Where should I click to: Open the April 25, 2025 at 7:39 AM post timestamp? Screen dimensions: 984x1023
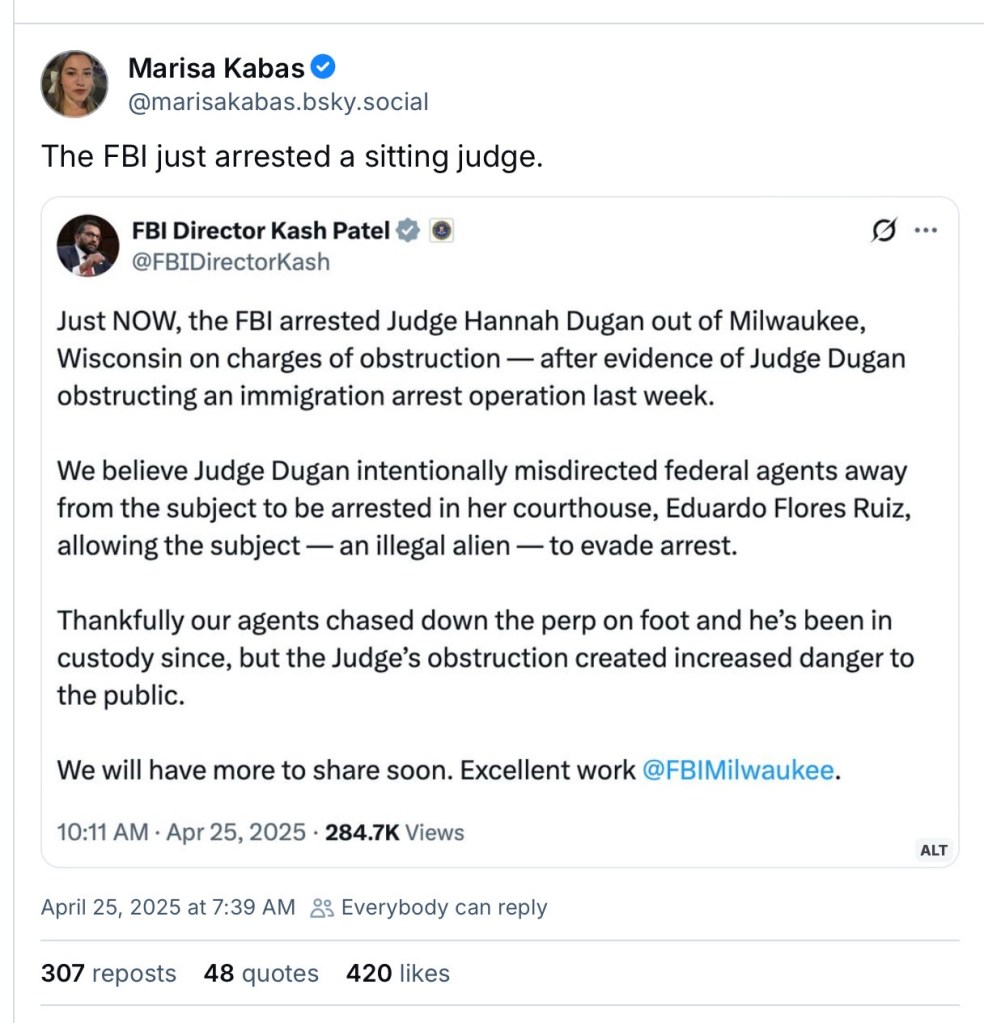point(168,908)
